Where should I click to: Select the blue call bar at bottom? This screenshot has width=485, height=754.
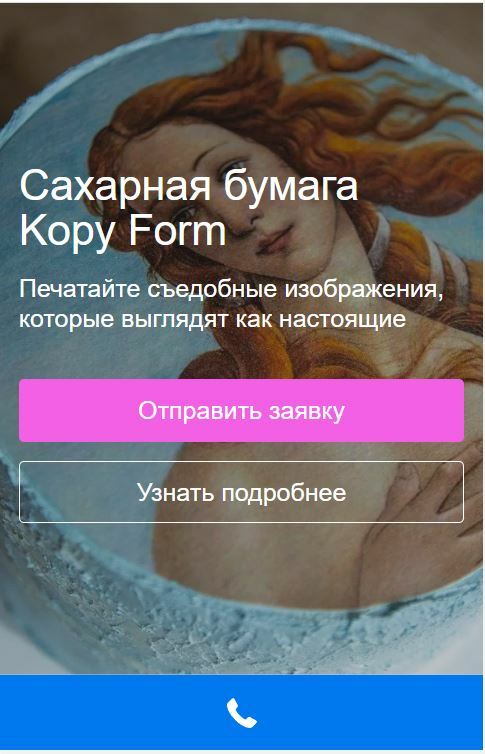point(241,712)
